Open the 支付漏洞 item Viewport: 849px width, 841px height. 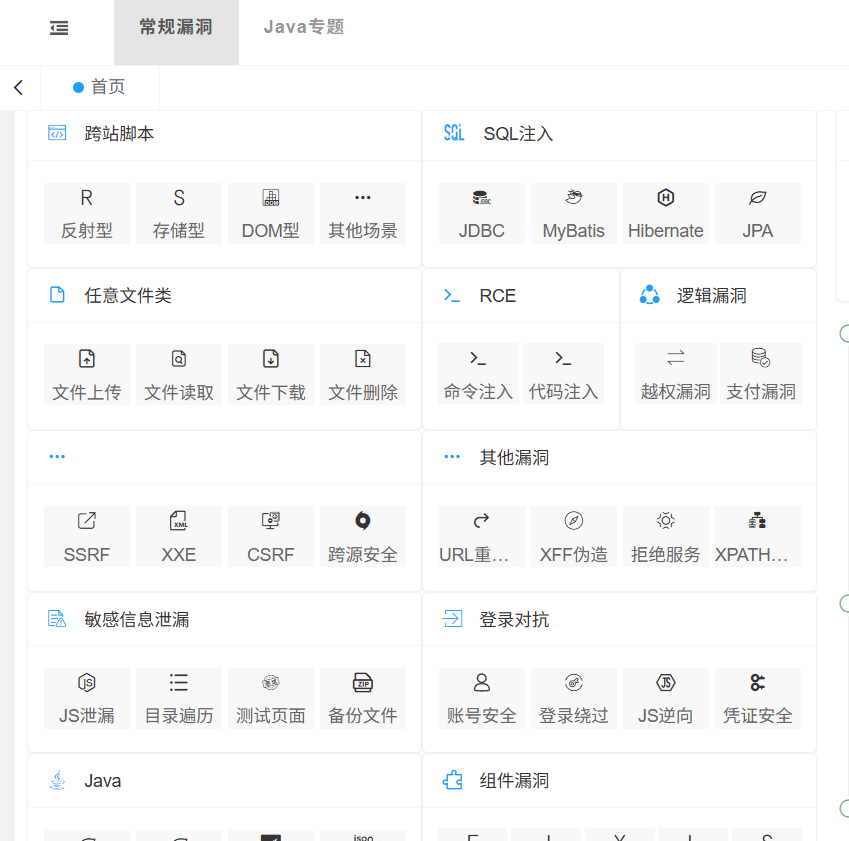761,374
